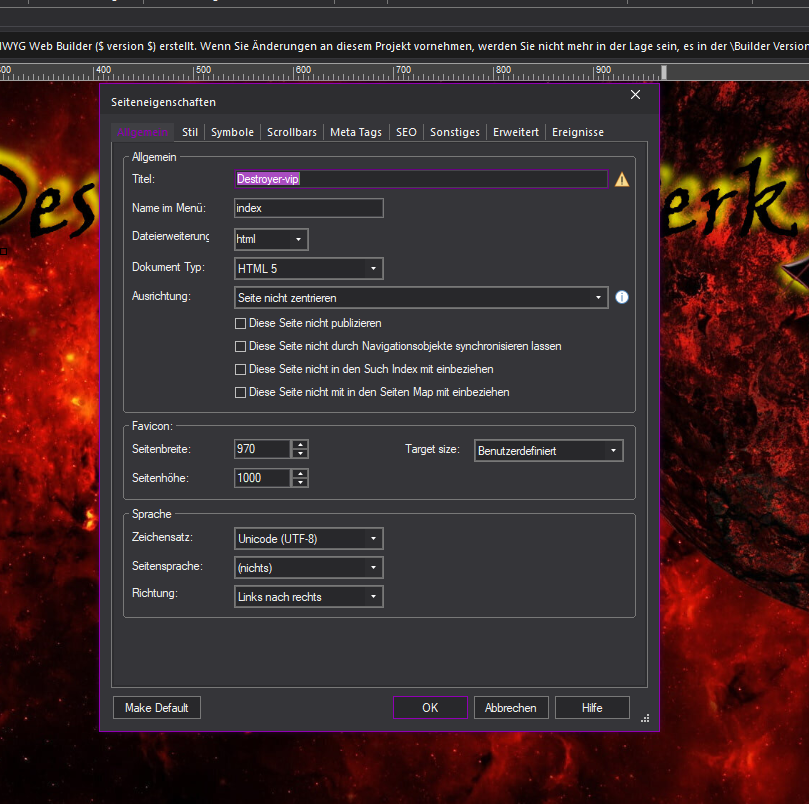Click the resize grip icon in the dialog corner
This screenshot has height=804, width=809.
click(x=645, y=718)
